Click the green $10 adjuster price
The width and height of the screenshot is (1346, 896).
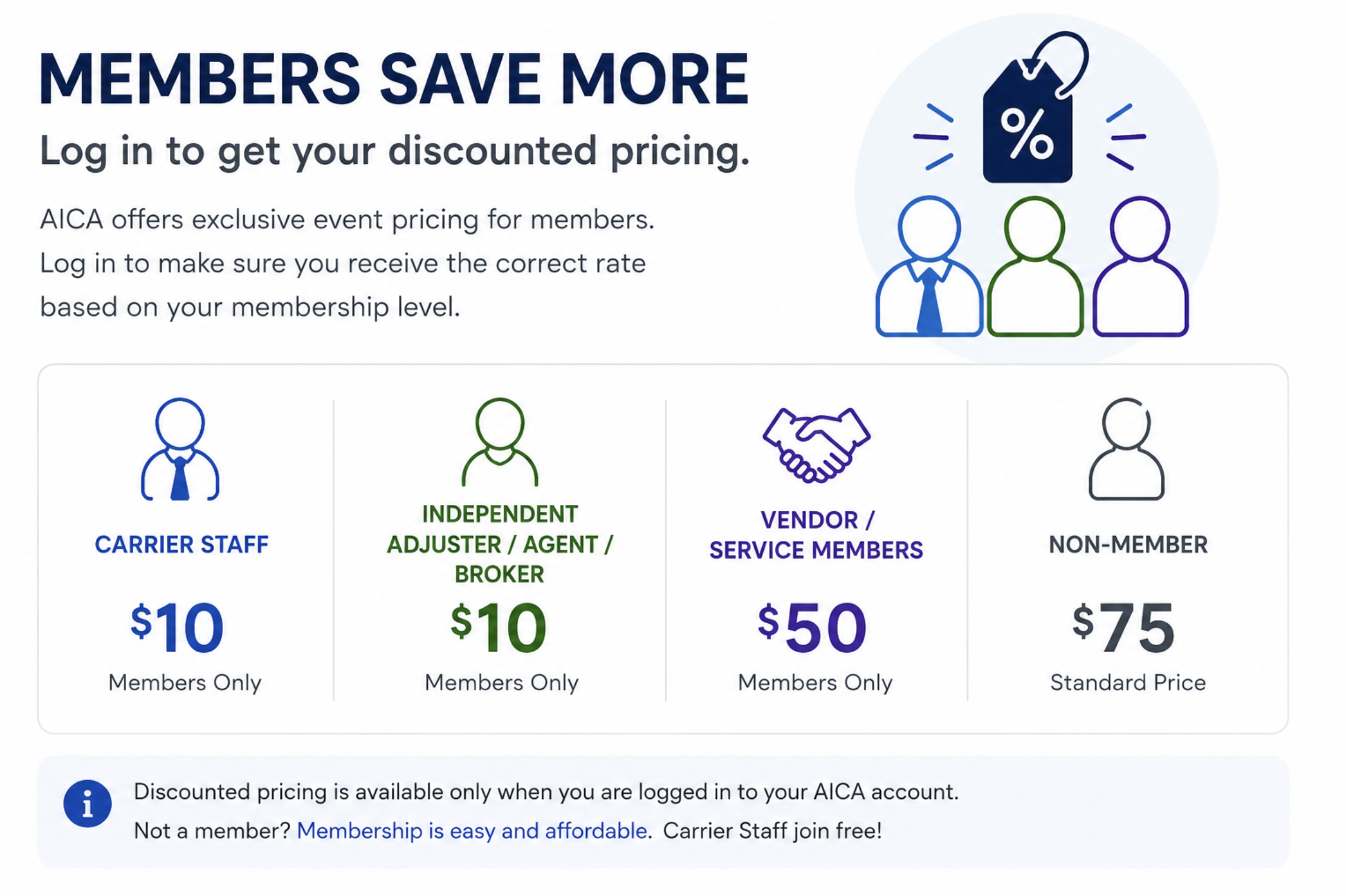click(498, 627)
